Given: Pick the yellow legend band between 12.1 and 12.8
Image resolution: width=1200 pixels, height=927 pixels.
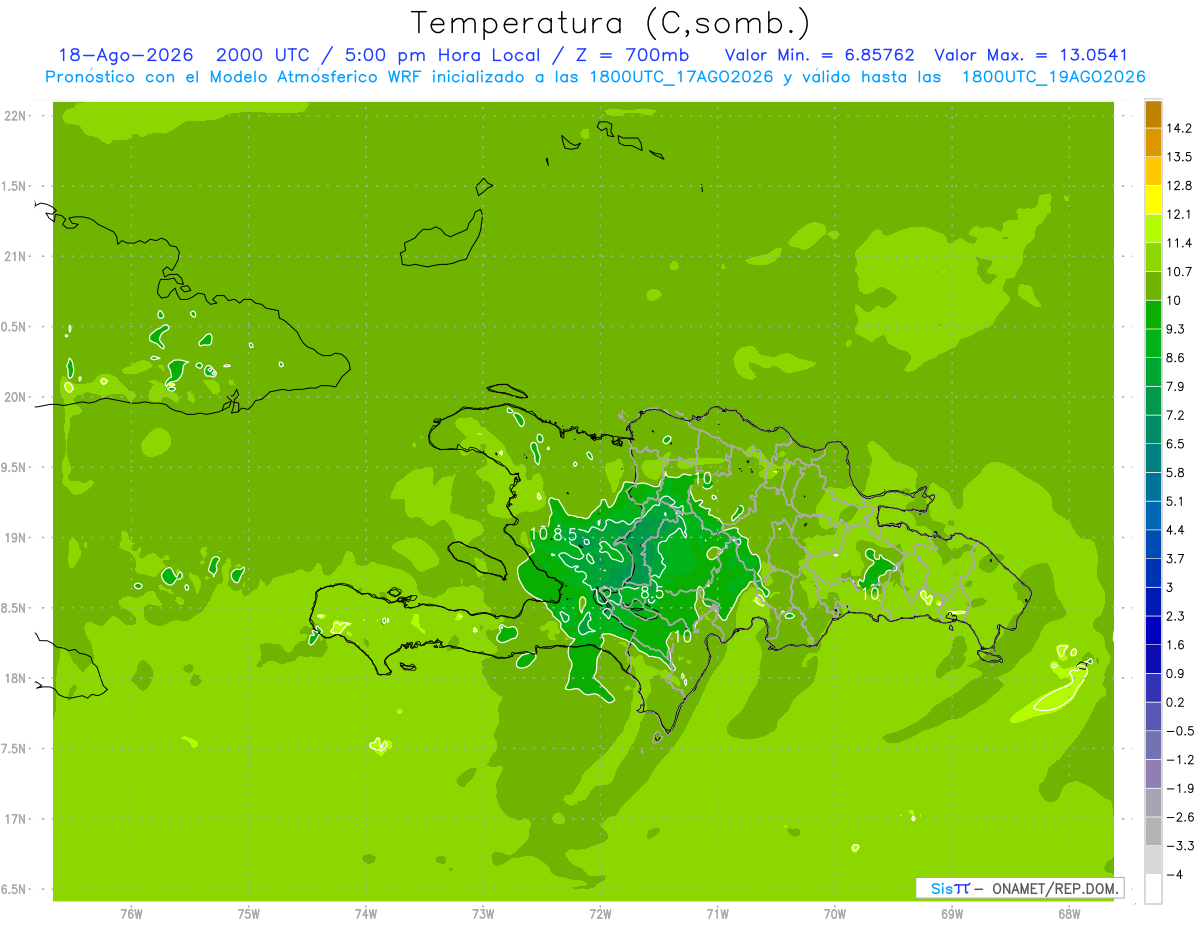Looking at the screenshot, I should (x=1153, y=200).
